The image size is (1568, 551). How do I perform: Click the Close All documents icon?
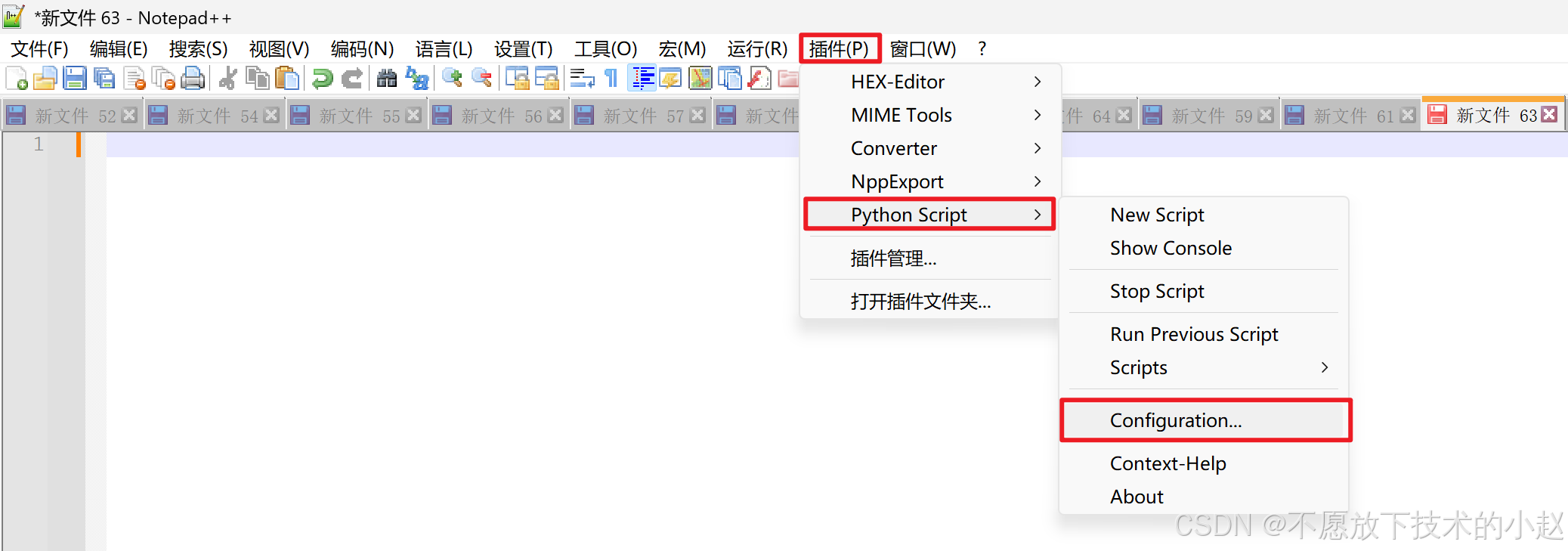(x=163, y=79)
